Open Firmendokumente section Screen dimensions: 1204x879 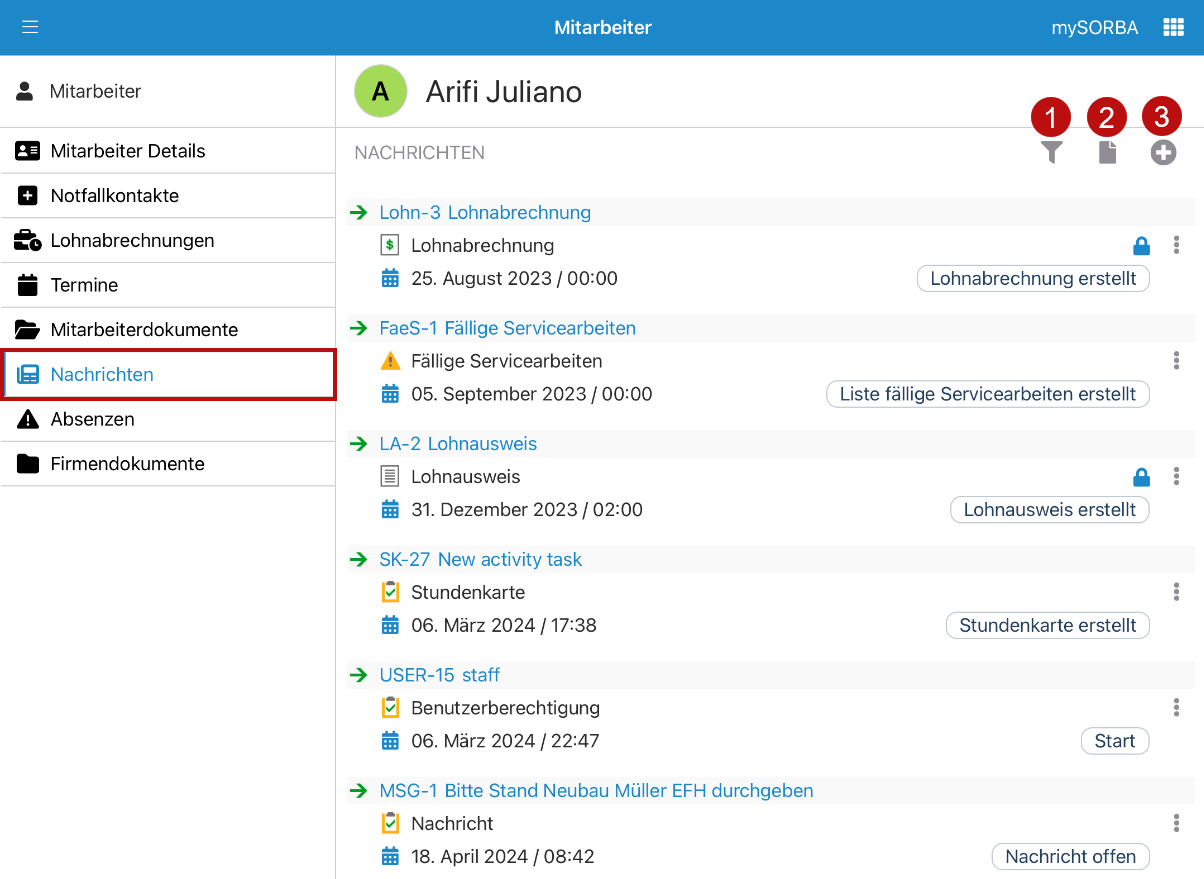pos(168,464)
